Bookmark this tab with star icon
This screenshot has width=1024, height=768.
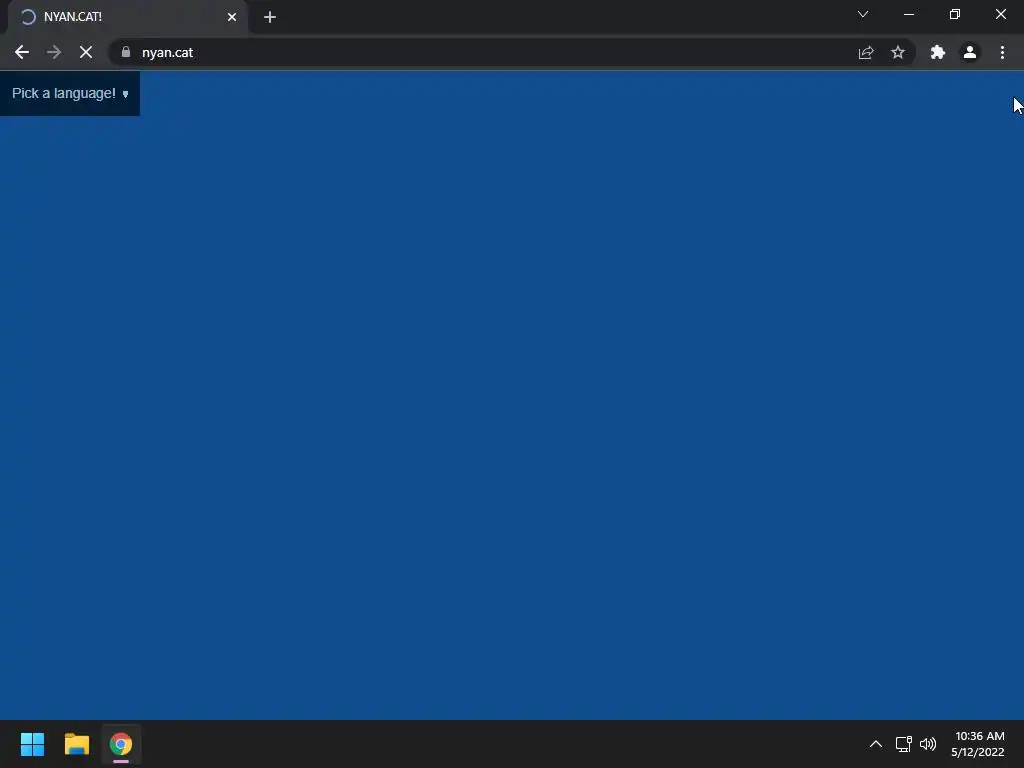(x=898, y=52)
